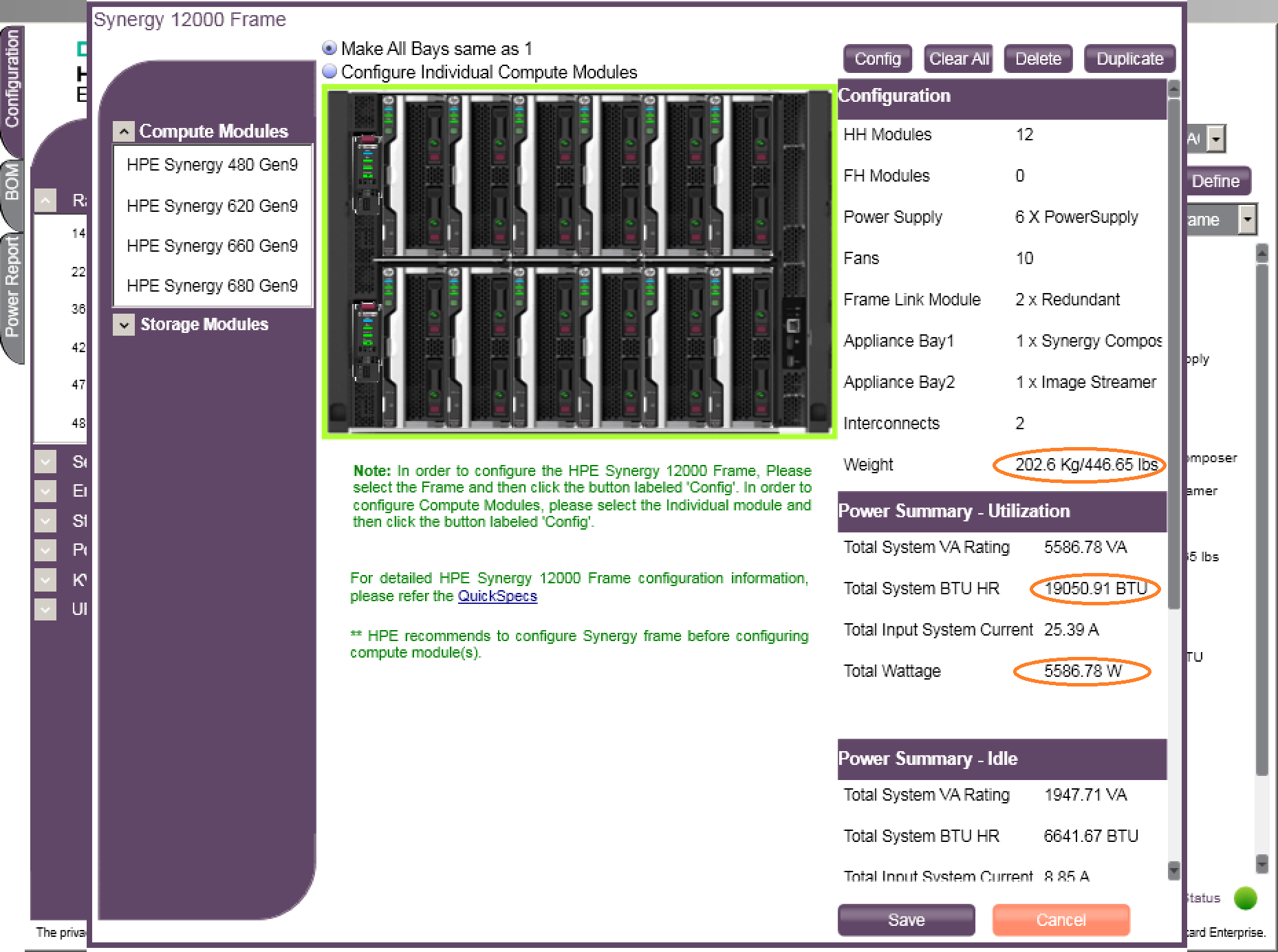Click the idle 6641.67 BTU value

click(x=1091, y=836)
